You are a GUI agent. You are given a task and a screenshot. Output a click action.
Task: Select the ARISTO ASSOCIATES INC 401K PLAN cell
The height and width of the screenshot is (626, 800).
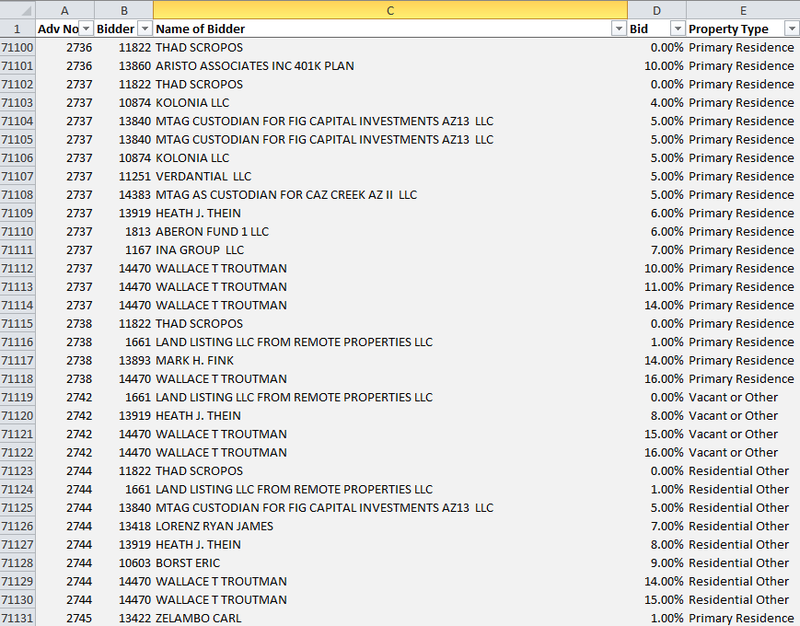254,66
